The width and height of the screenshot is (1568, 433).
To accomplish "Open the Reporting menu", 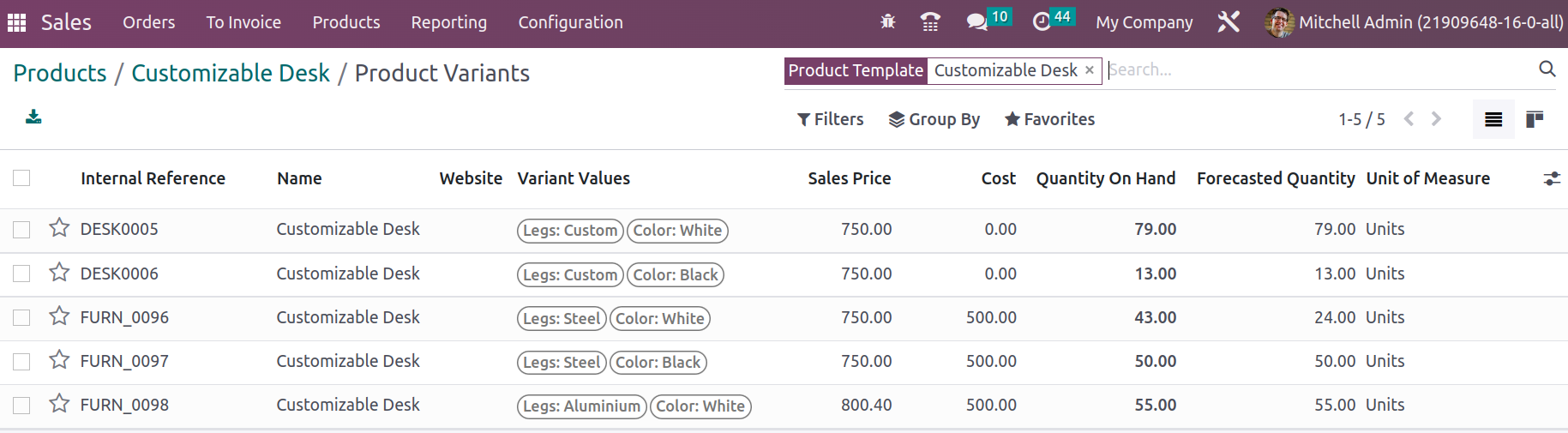I will pos(449,22).
